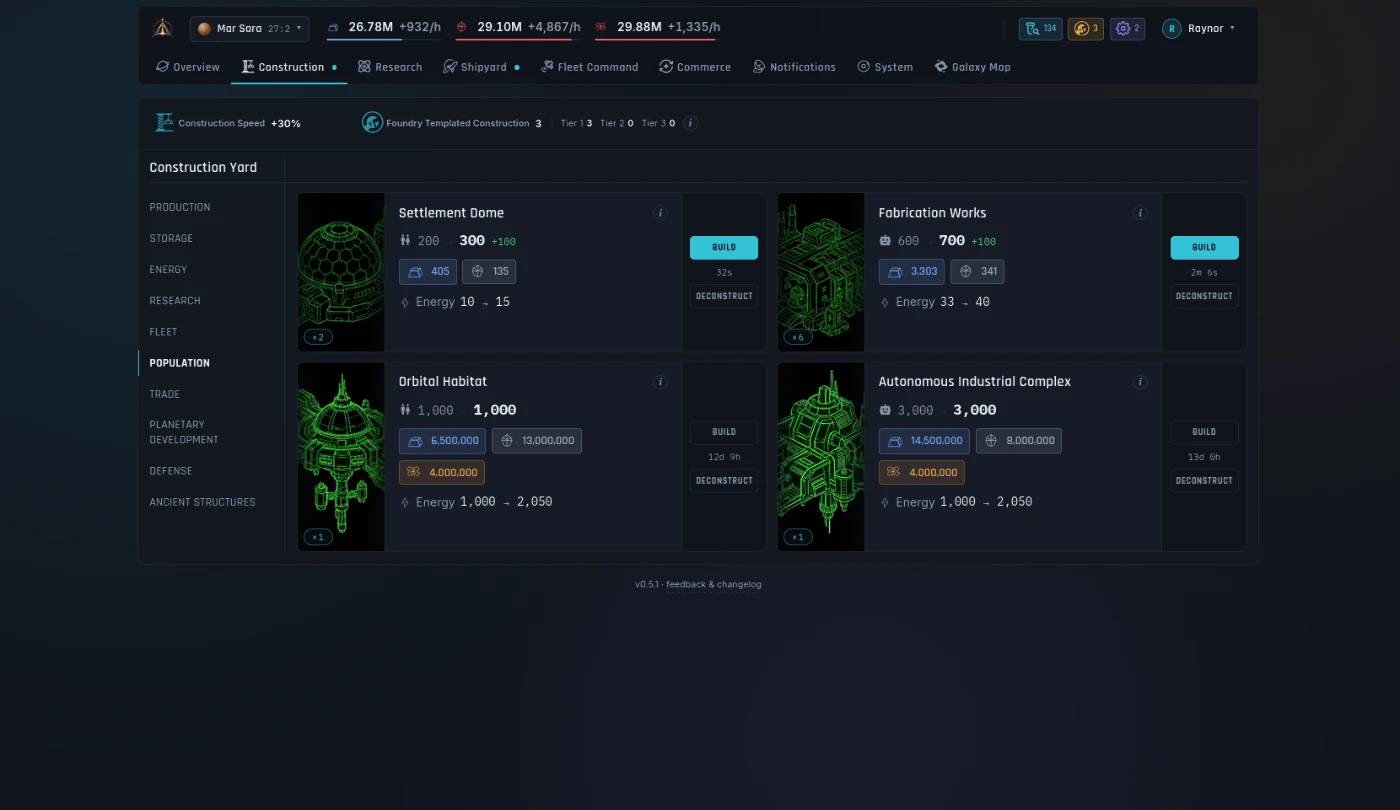Open the tech badge showing 134
Screen dimensions: 1400x810
[x=1040, y=28]
